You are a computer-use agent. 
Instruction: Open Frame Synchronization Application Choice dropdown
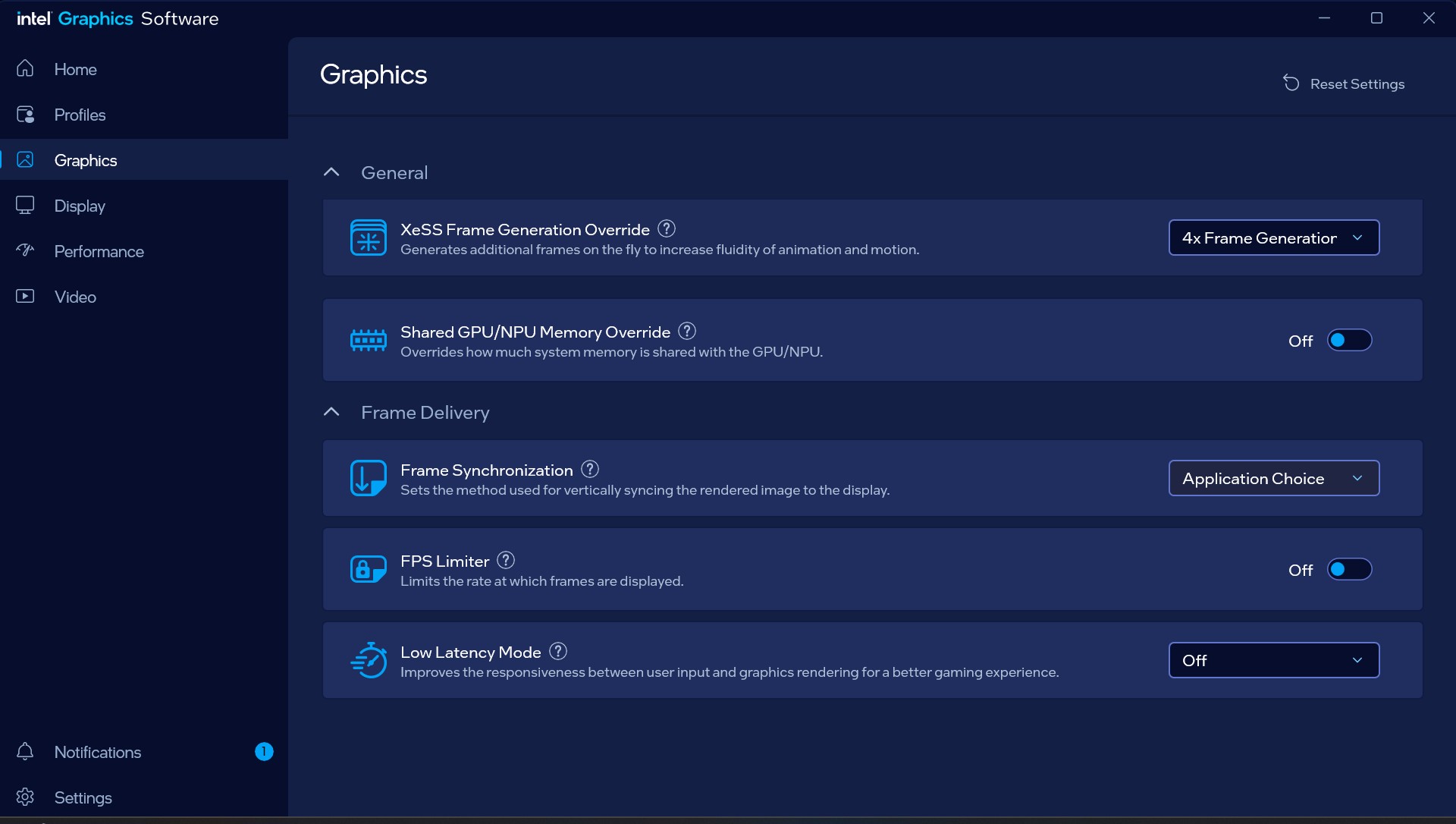point(1273,478)
